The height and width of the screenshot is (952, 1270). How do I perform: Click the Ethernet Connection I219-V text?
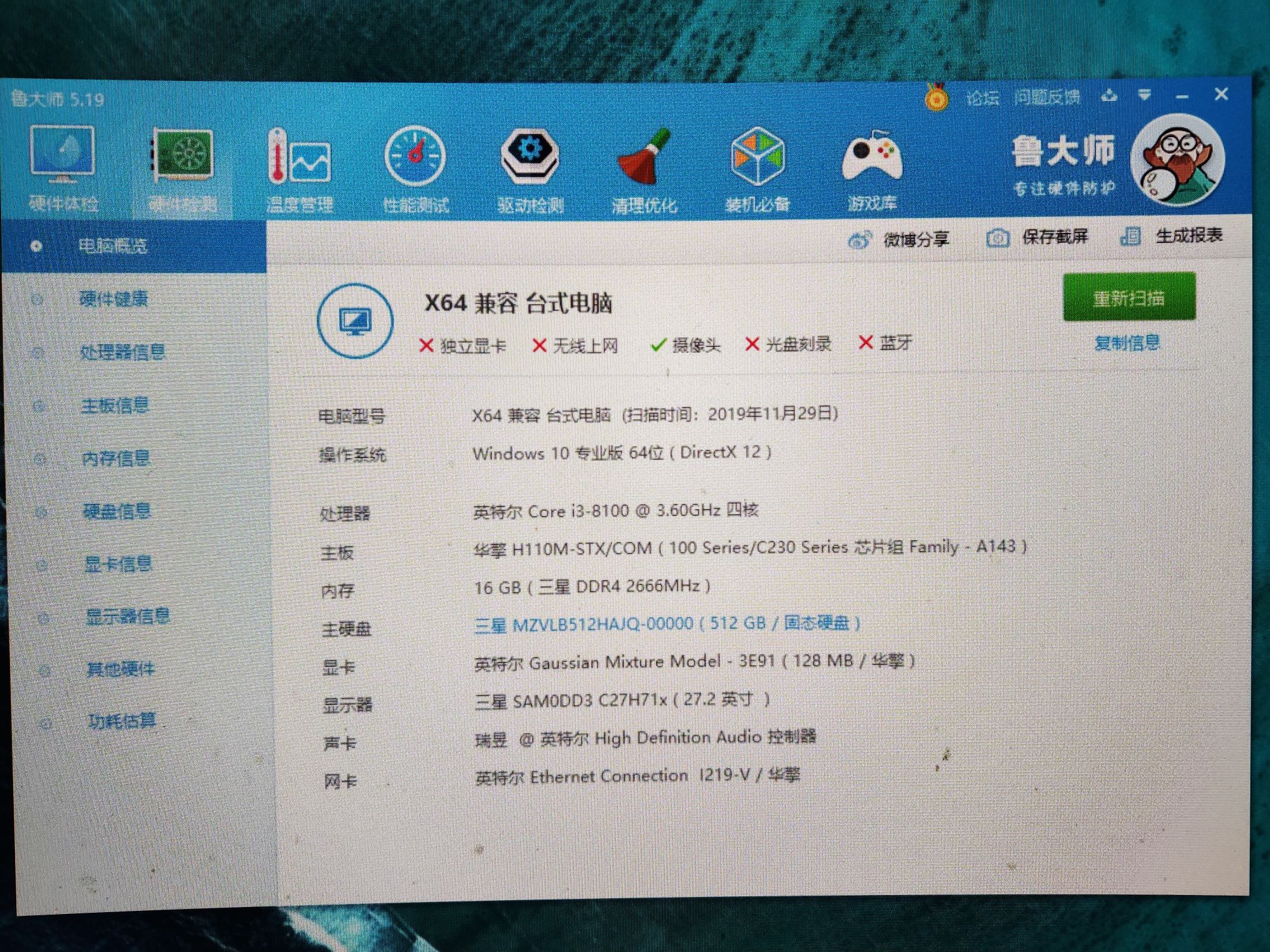tap(638, 776)
